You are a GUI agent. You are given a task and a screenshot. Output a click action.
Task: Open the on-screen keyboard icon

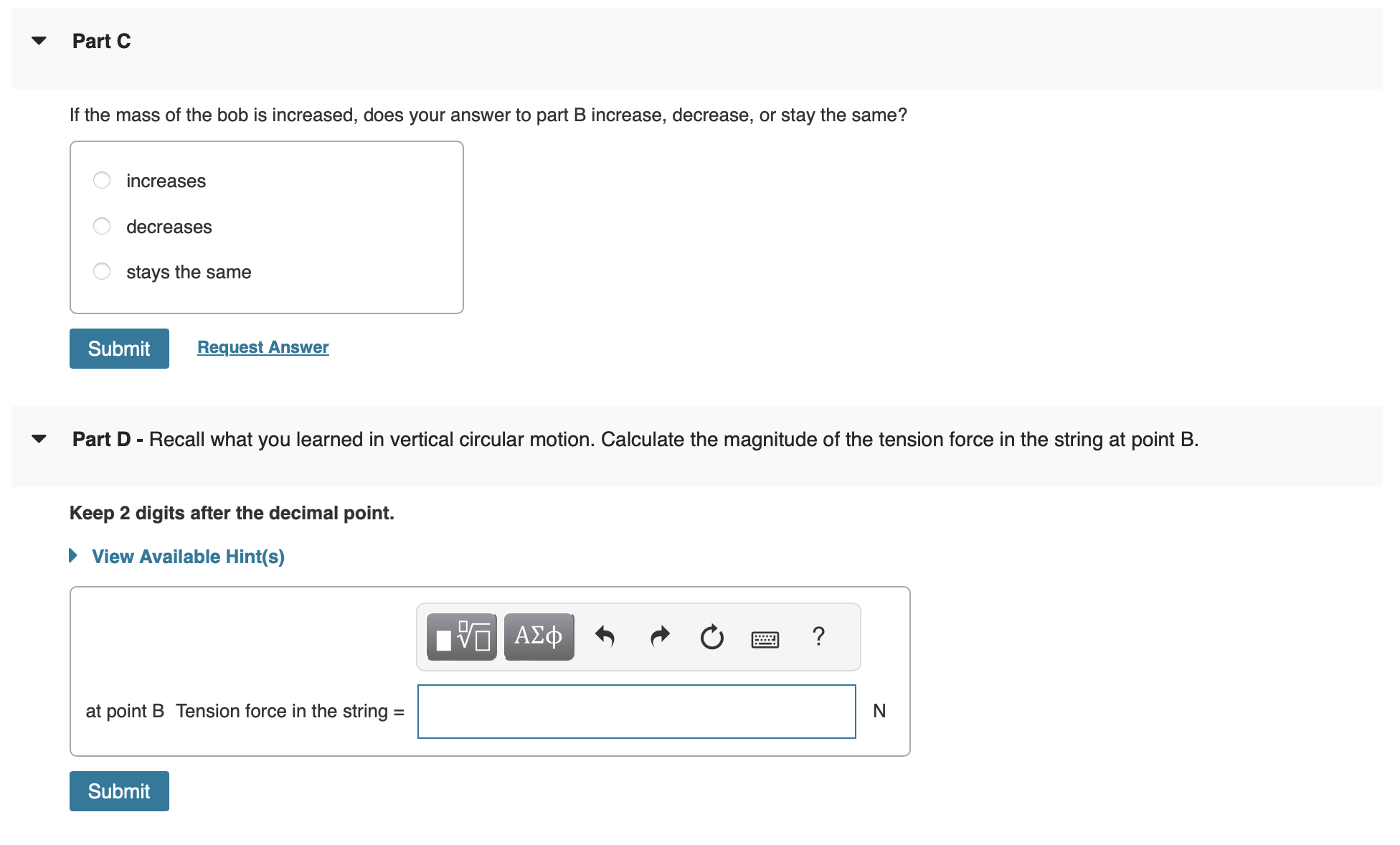tap(765, 638)
